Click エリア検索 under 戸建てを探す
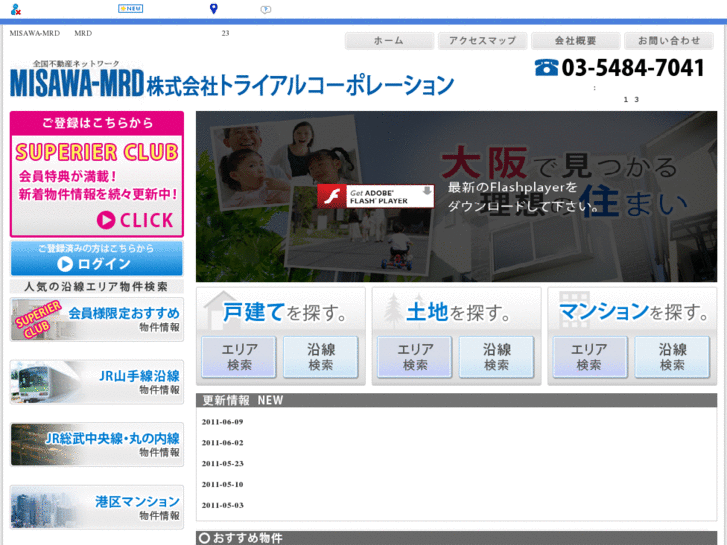Viewport: 727px width, 545px height. 239,357
